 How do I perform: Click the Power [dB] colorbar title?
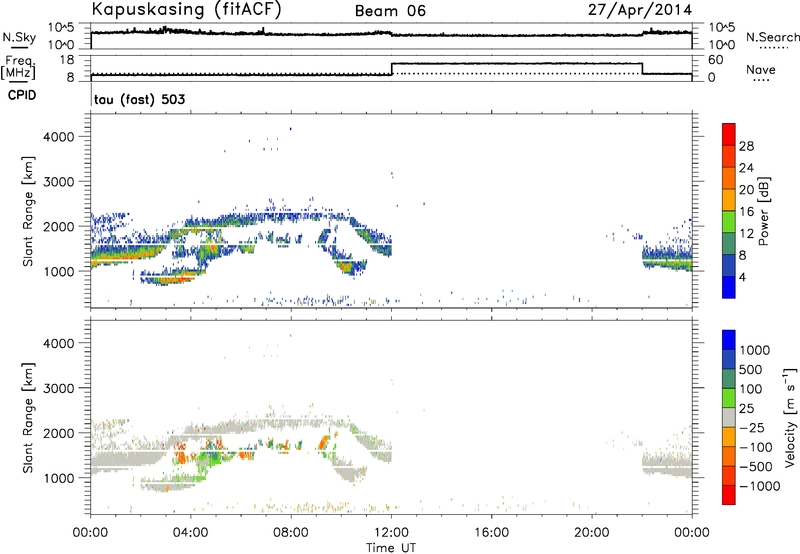[763, 211]
